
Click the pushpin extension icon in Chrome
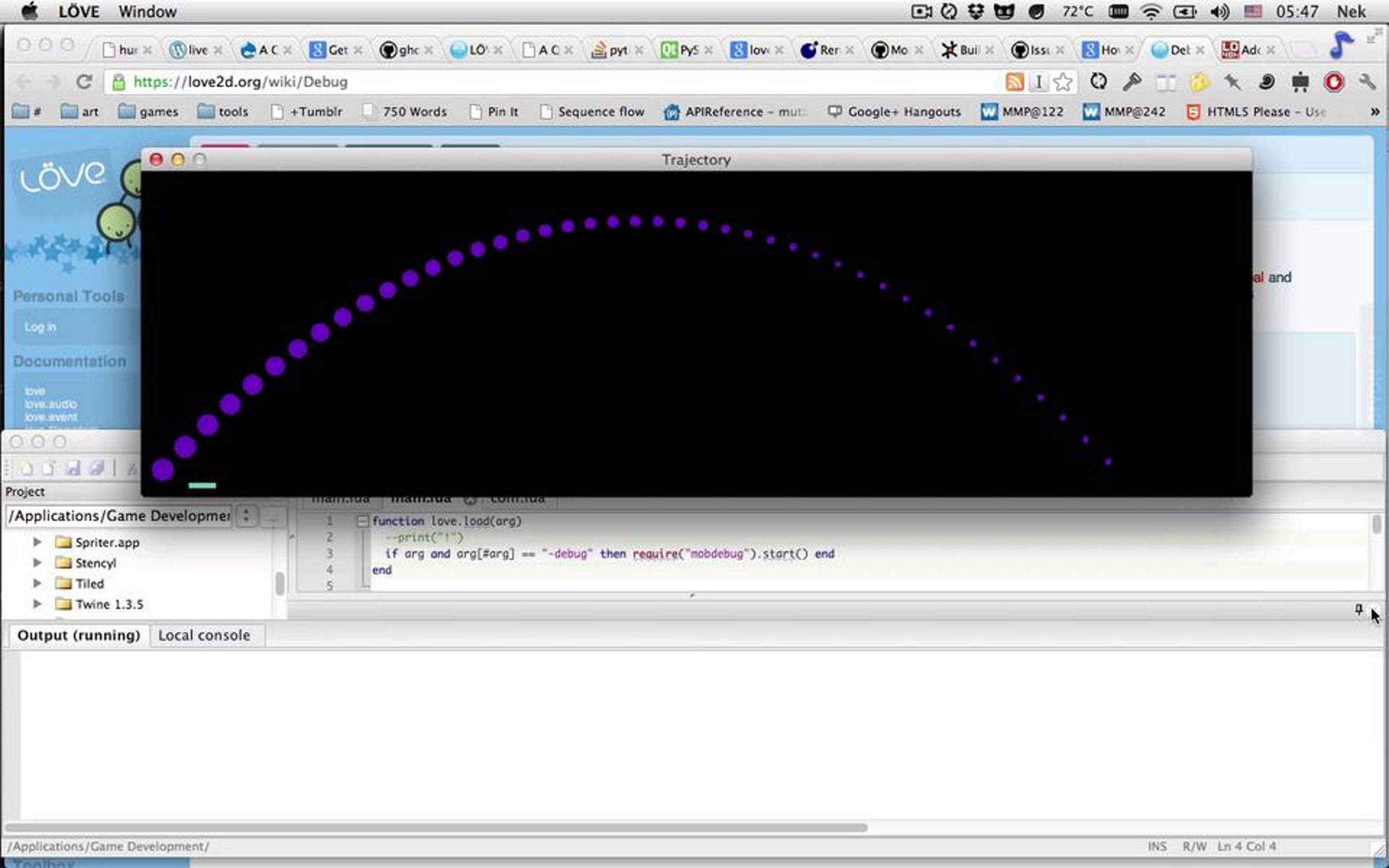[x=1233, y=82]
